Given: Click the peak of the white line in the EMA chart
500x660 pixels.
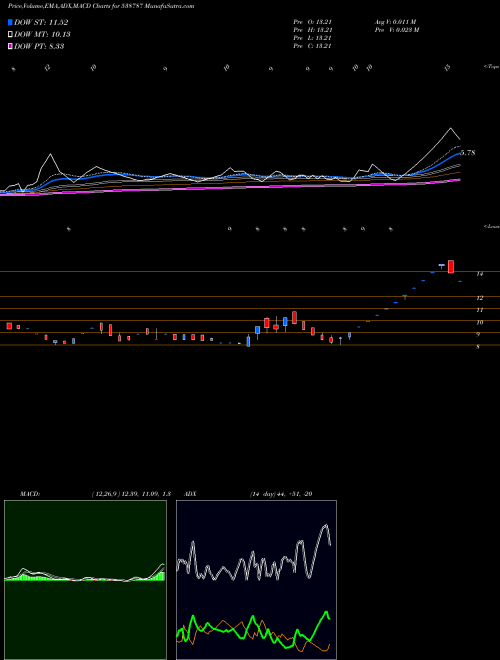Looking at the screenshot, I should [x=451, y=128].
